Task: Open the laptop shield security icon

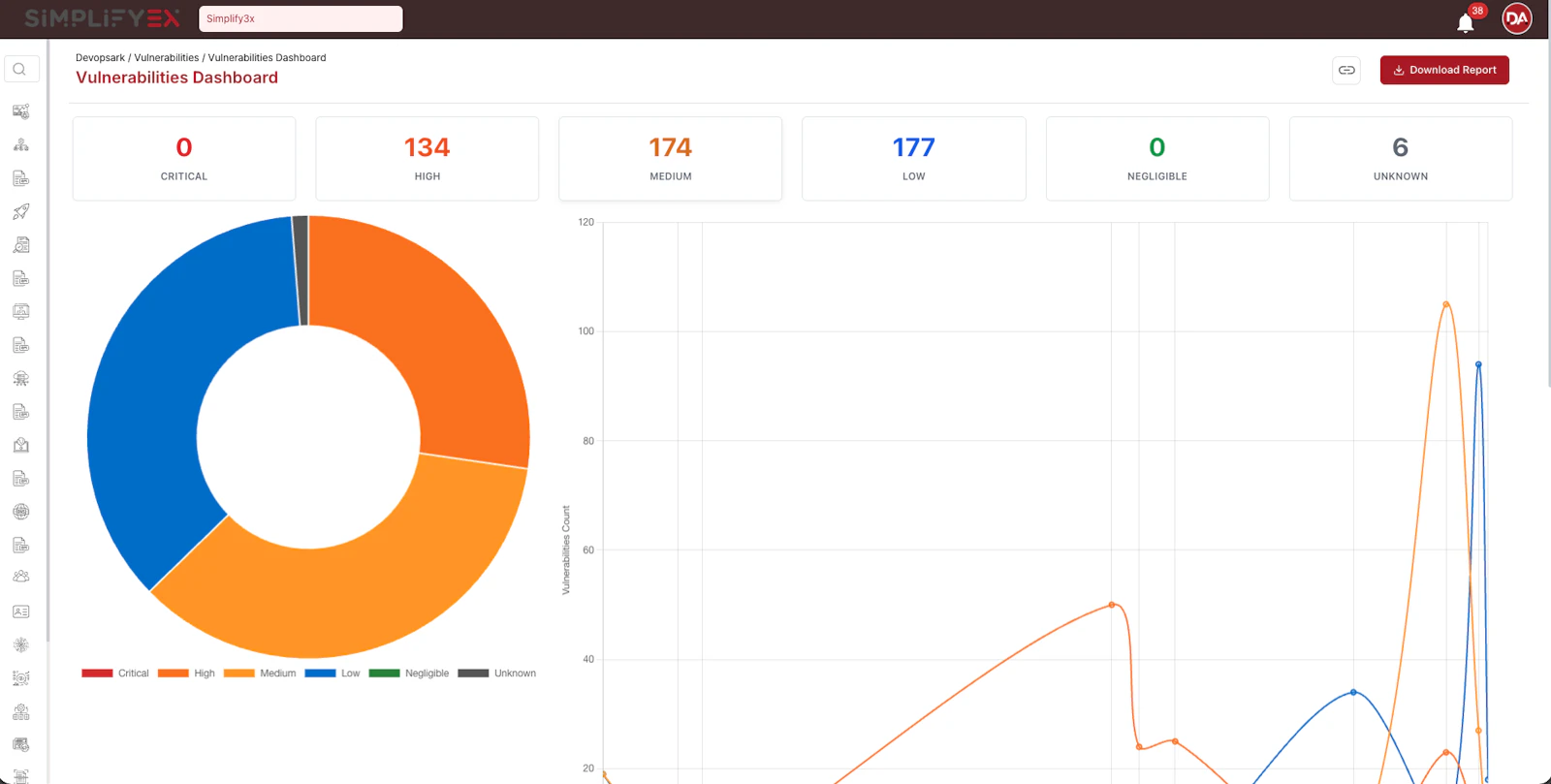Action: [x=21, y=445]
